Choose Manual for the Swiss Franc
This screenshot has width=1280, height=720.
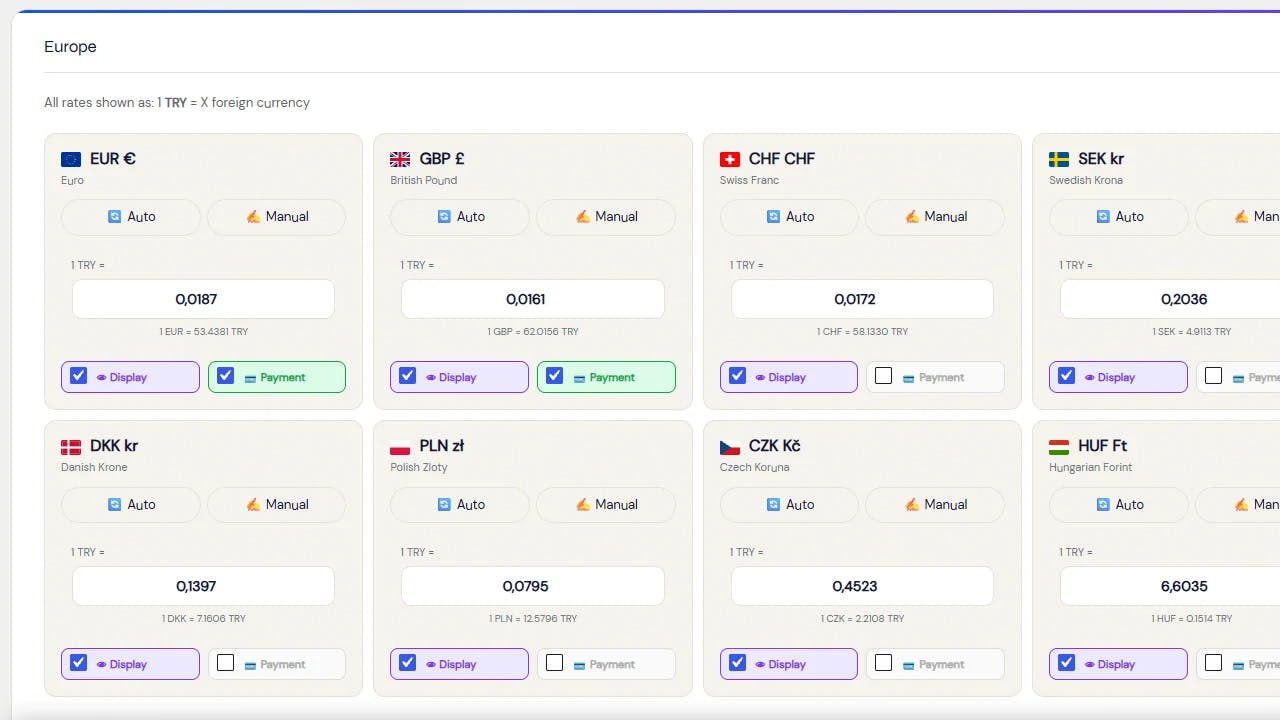coord(935,217)
